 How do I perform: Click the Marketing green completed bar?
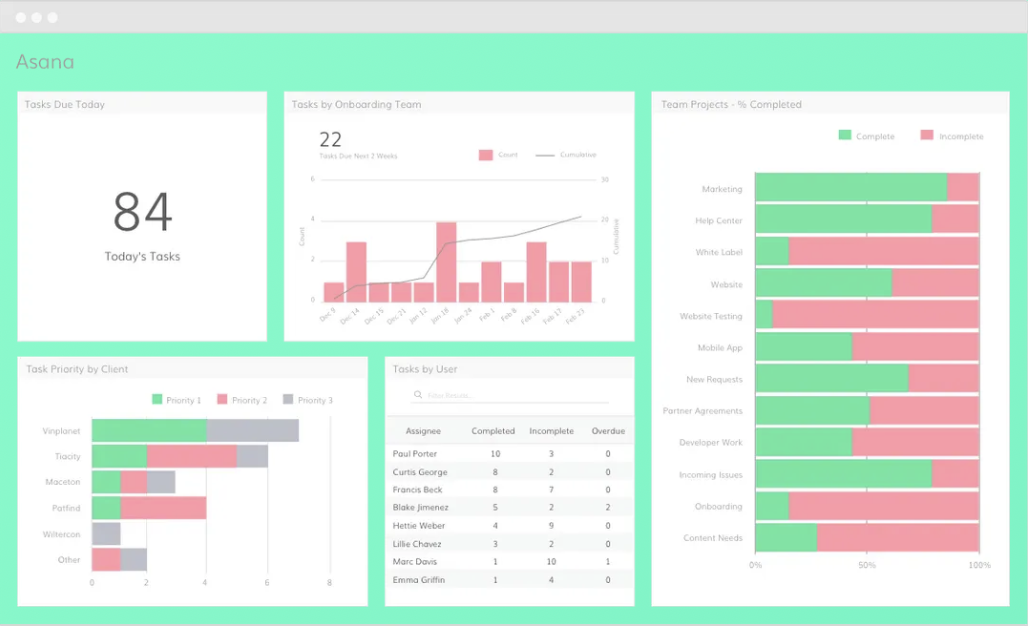click(851, 187)
